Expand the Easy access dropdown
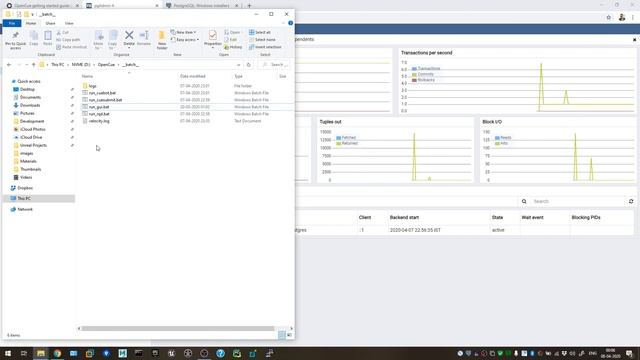Screen dimensions: 640x360 185,40
